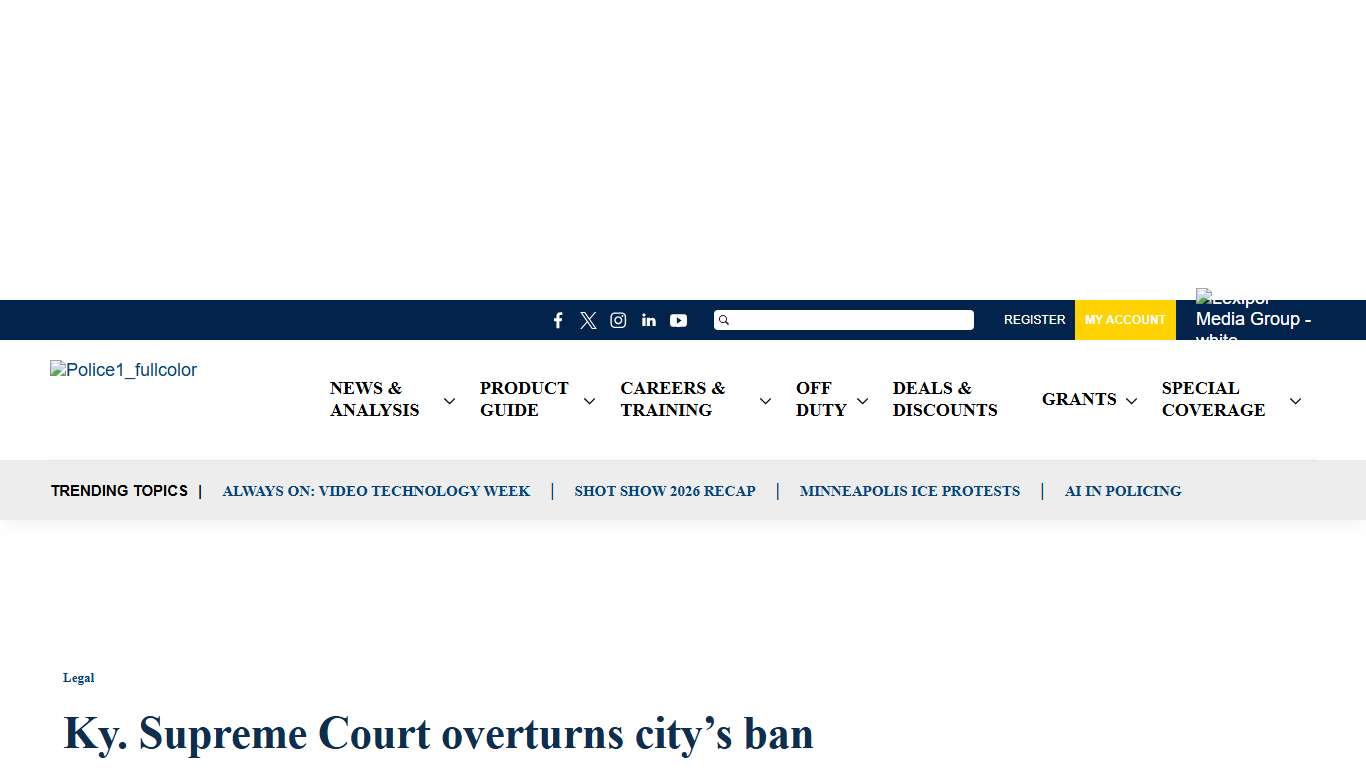Viewport: 1366px width, 768px height.
Task: Select the LinkedIn social icon
Action: (x=648, y=320)
